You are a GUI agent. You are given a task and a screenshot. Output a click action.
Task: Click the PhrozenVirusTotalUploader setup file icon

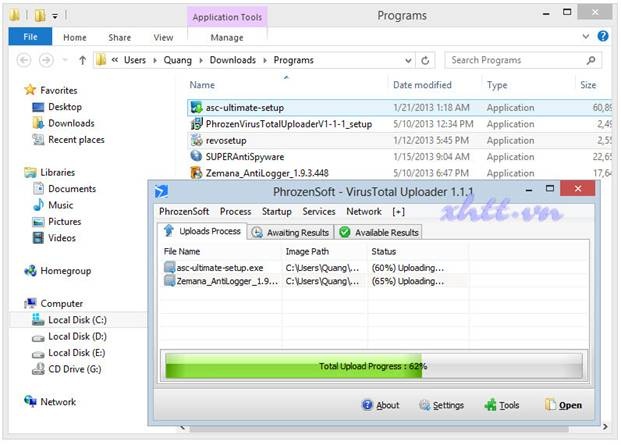click(196, 124)
